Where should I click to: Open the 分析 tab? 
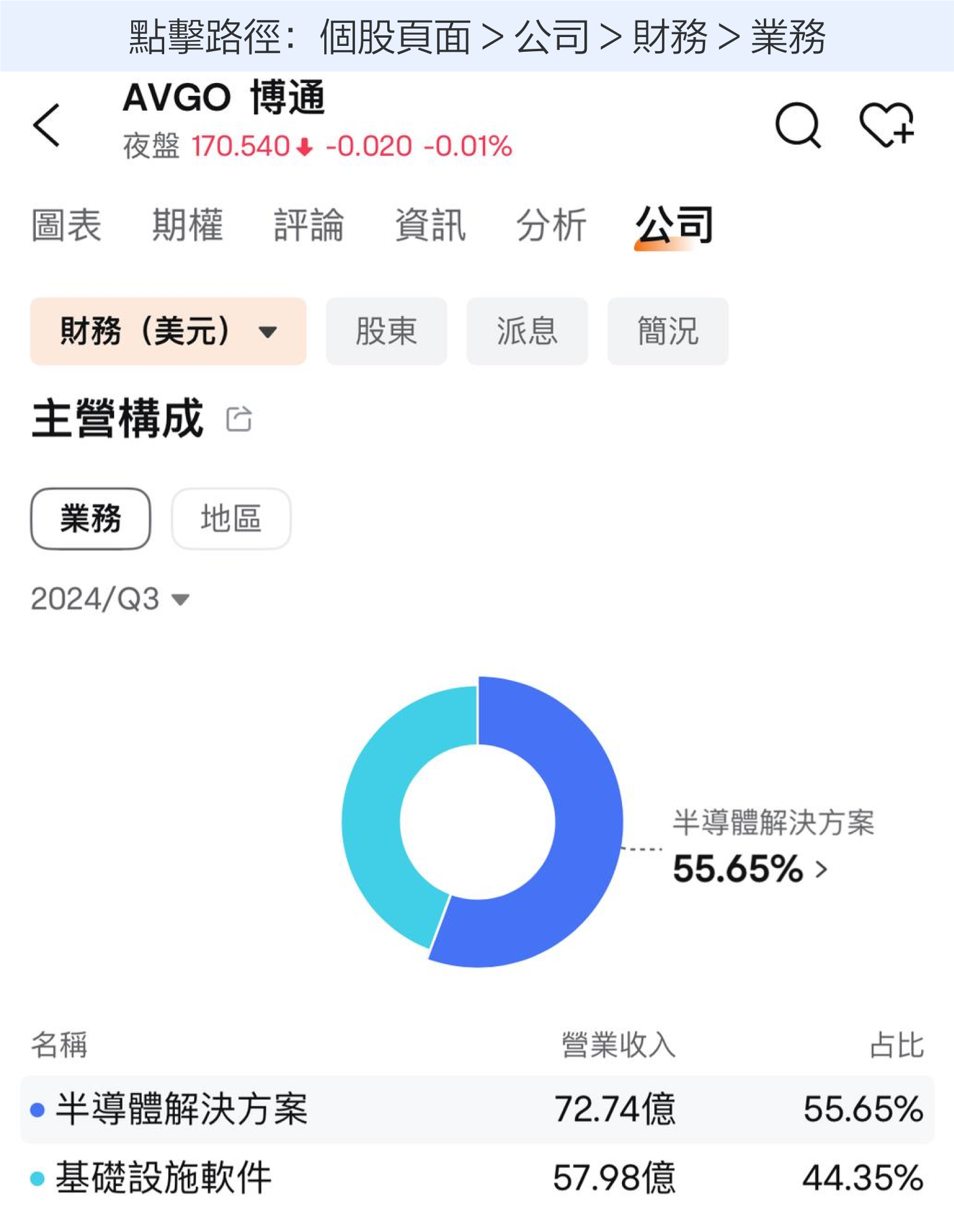[x=551, y=225]
